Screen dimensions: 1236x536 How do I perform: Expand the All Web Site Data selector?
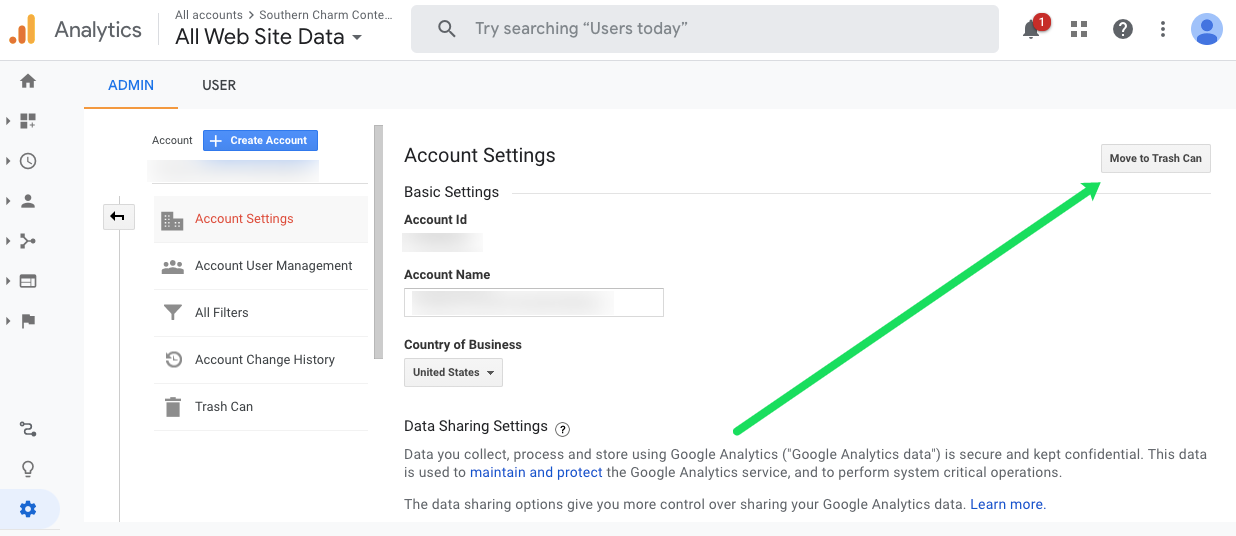click(x=268, y=38)
